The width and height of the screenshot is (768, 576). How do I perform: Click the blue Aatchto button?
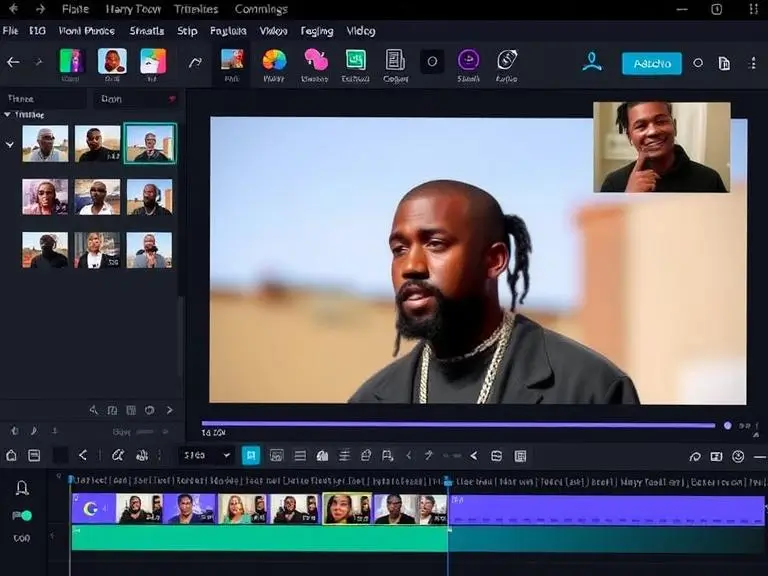651,63
